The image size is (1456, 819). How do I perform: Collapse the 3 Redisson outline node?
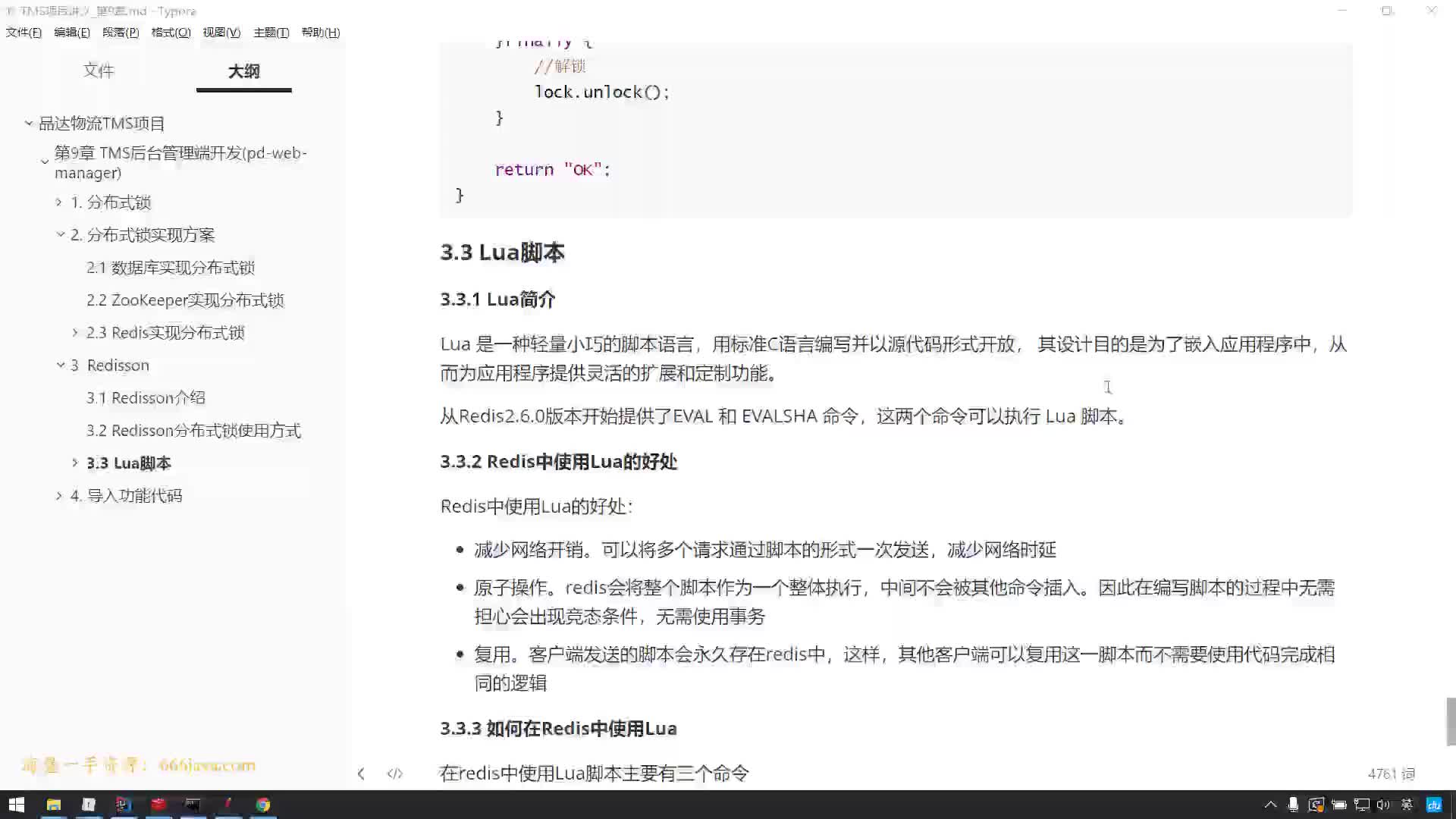pyautogui.click(x=60, y=365)
